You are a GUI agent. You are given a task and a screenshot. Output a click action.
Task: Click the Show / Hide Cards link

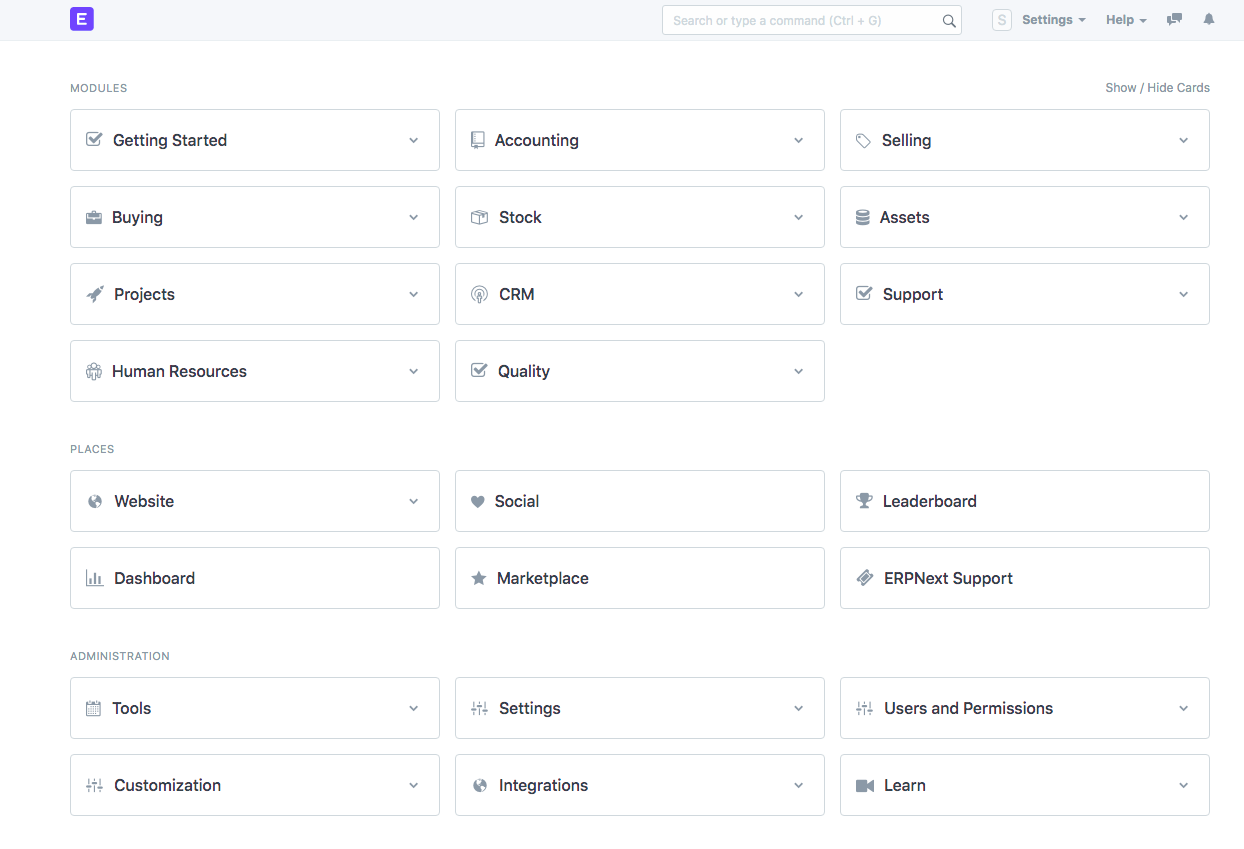pyautogui.click(x=1157, y=88)
